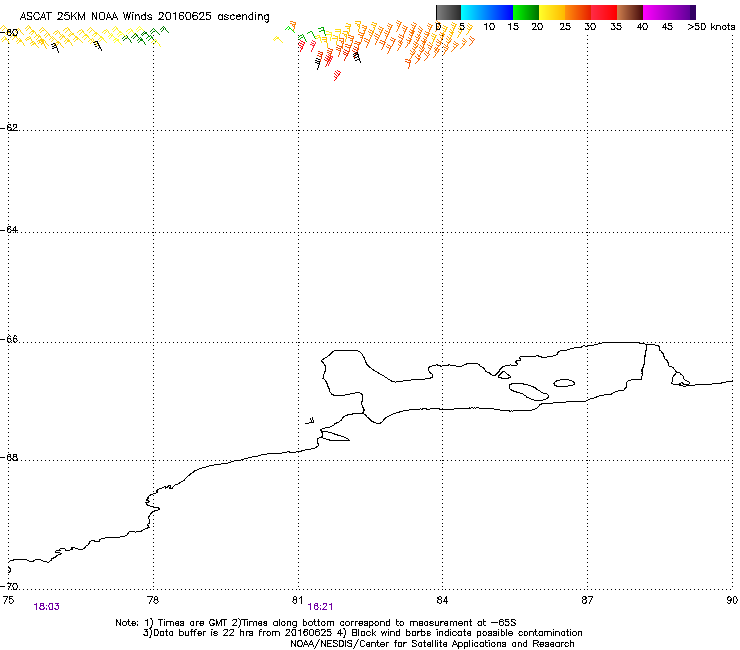Click the '>50 knots' legend label
Viewport: 740px width, 650px height.
point(711,27)
